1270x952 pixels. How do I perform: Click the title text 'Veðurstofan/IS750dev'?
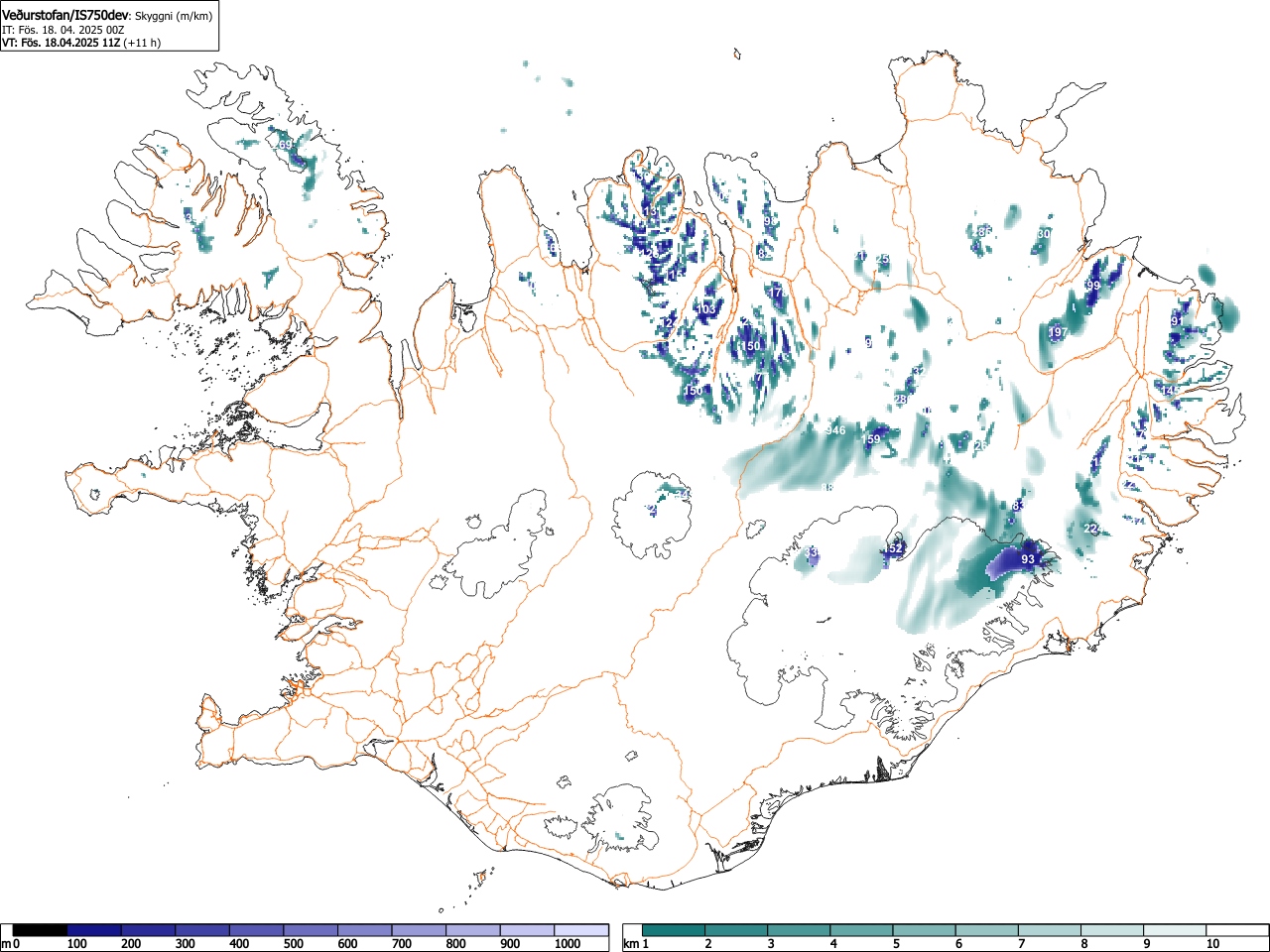coord(65,14)
